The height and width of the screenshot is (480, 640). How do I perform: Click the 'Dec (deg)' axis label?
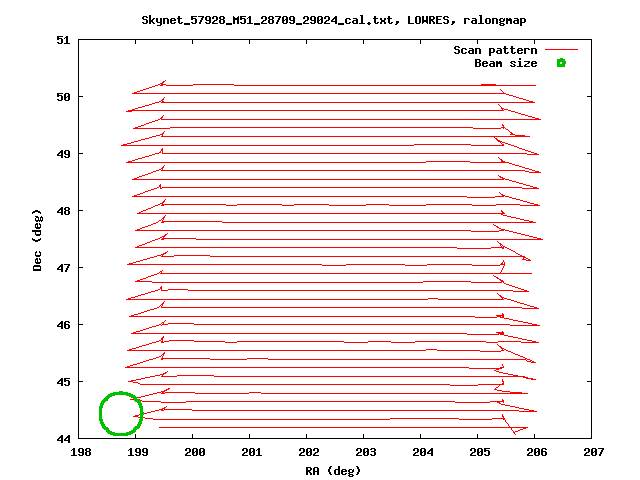point(37,240)
